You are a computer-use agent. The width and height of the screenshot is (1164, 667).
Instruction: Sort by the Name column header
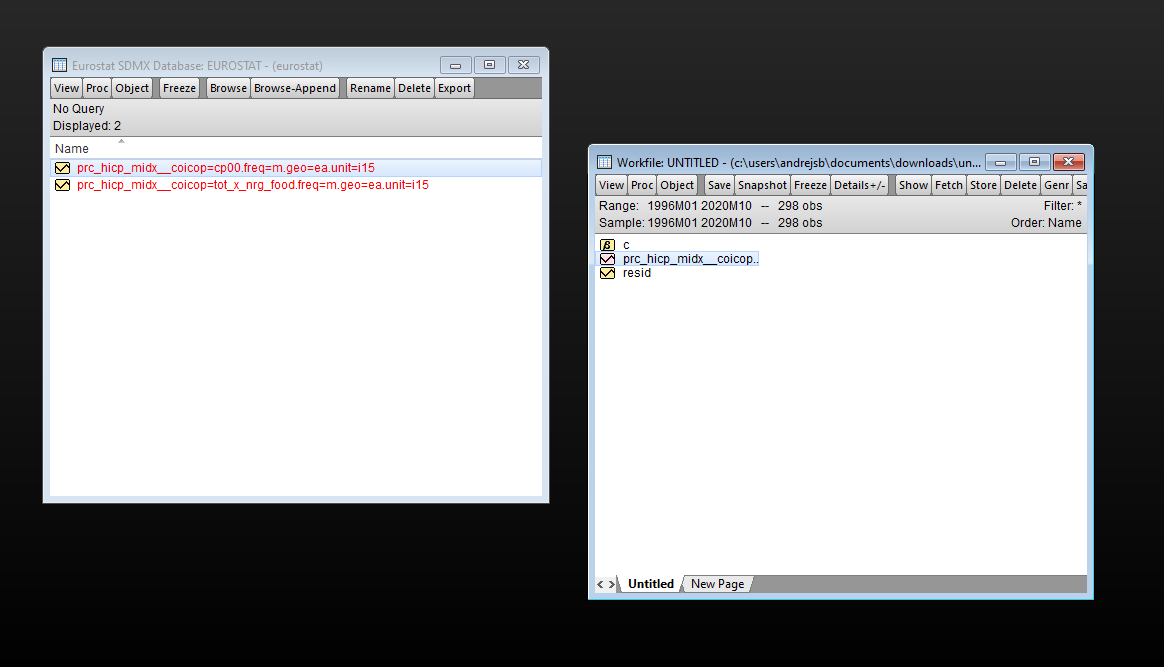coord(72,149)
